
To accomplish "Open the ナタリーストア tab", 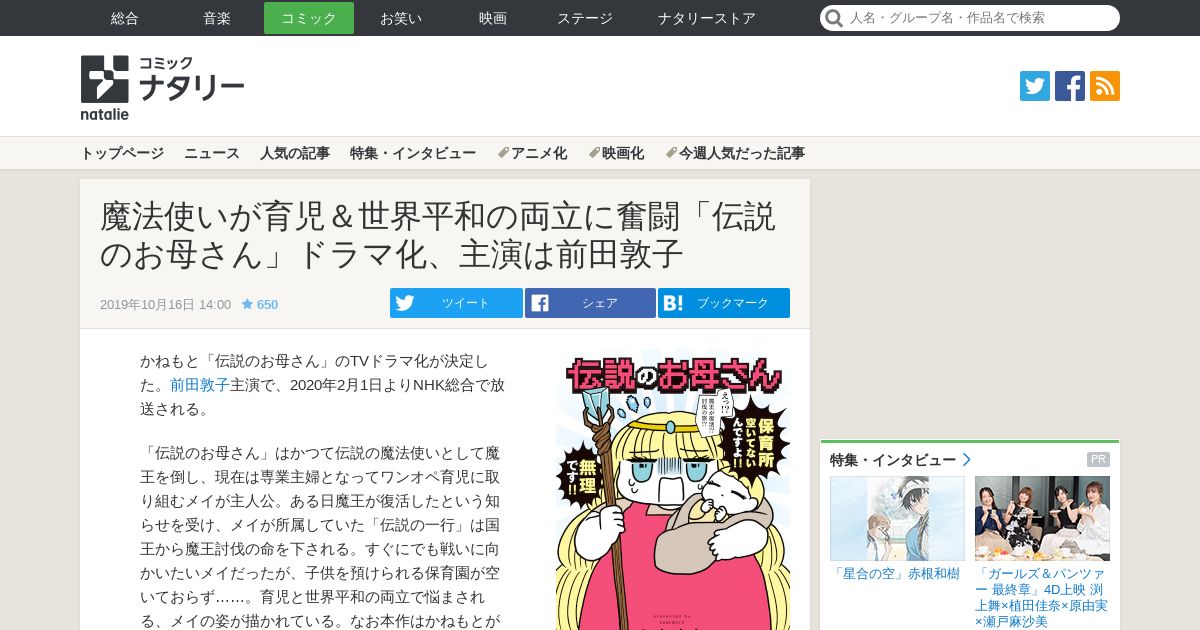I will point(707,18).
